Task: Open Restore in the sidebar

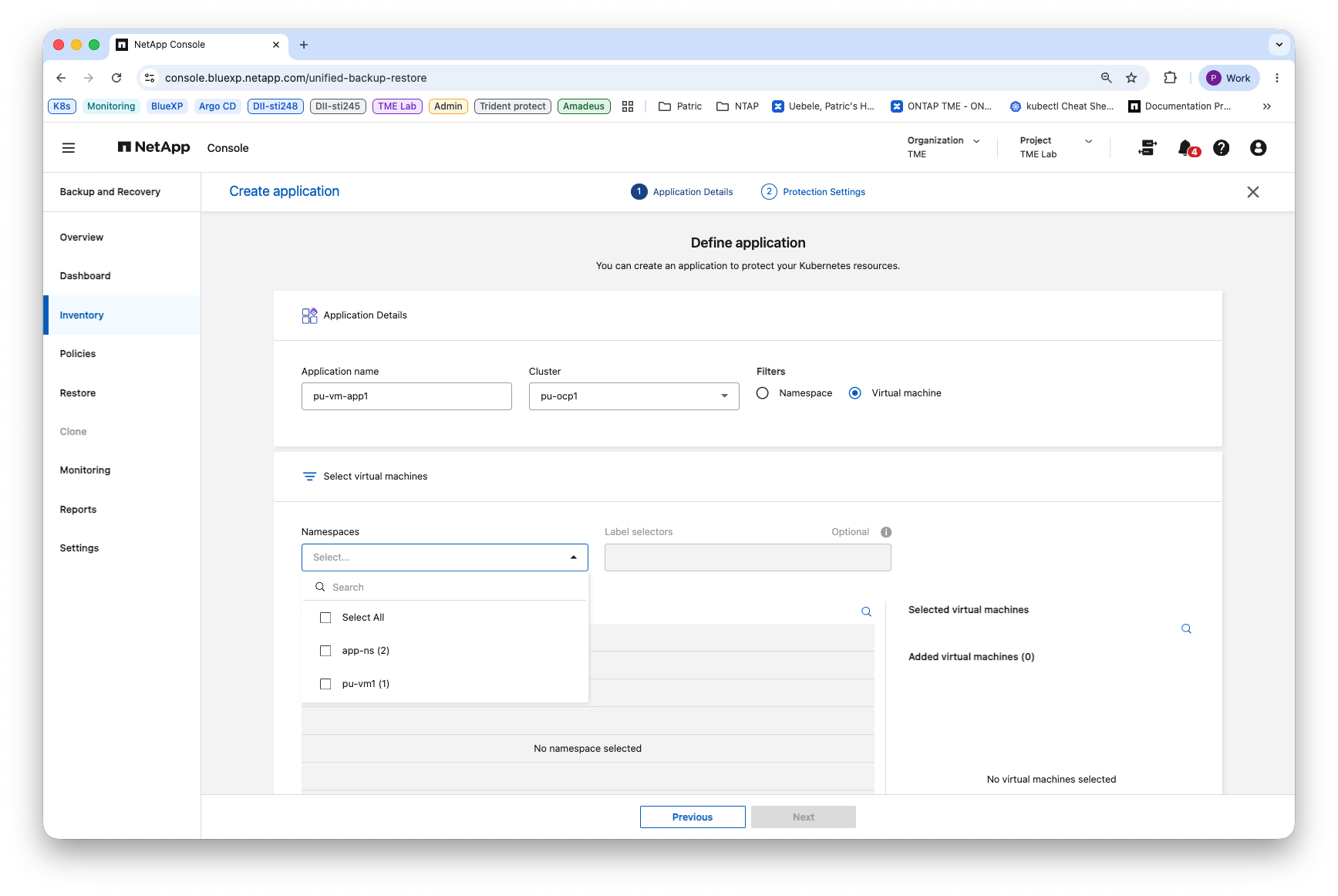Action: [78, 393]
